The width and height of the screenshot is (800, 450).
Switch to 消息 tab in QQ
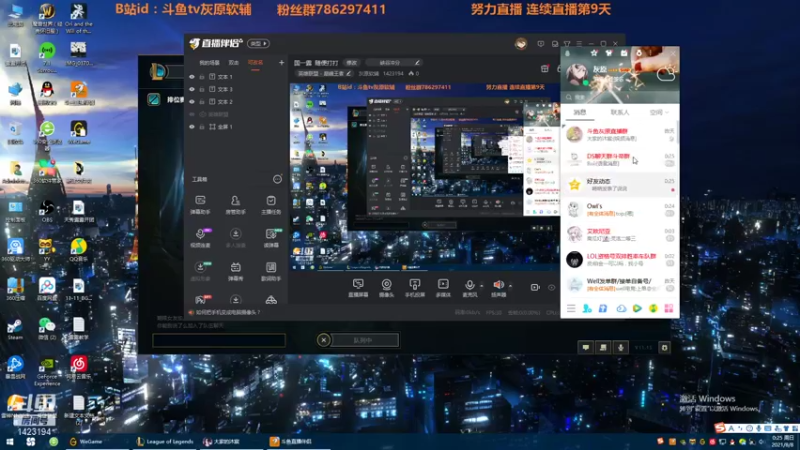point(580,112)
